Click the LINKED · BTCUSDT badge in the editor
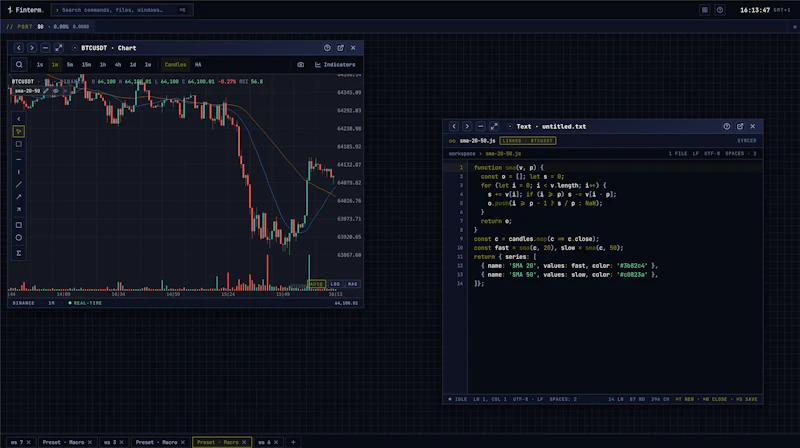This screenshot has width=800, height=448. [x=528, y=141]
